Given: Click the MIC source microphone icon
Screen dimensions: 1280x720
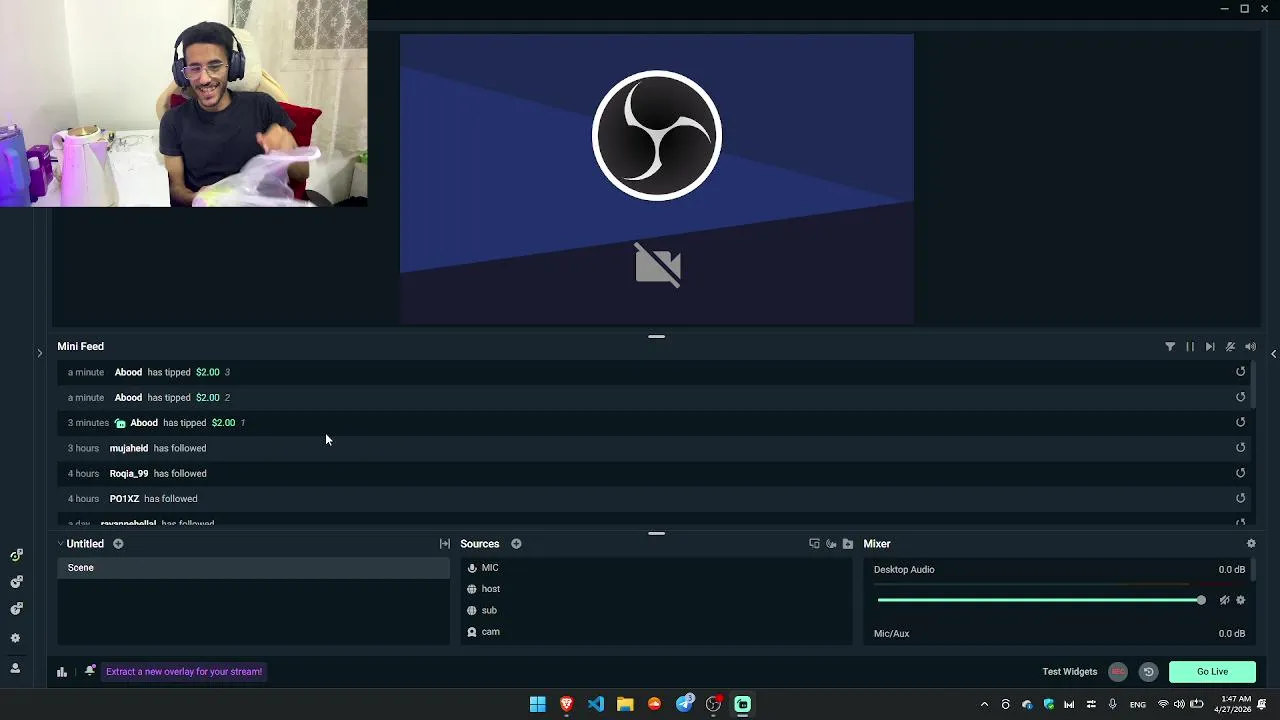Looking at the screenshot, I should (x=472, y=568).
